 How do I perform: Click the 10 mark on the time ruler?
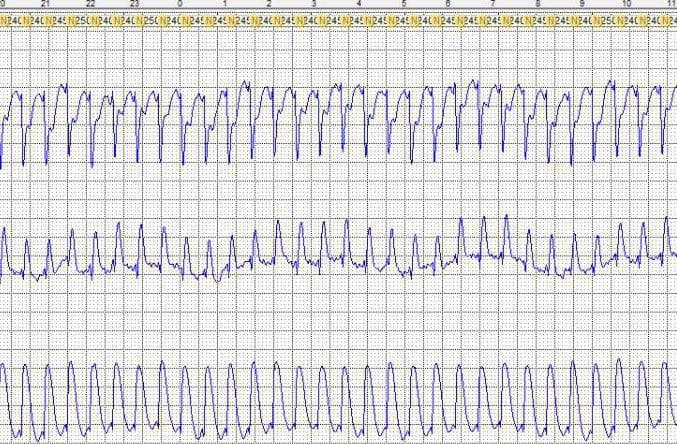[x=626, y=4]
